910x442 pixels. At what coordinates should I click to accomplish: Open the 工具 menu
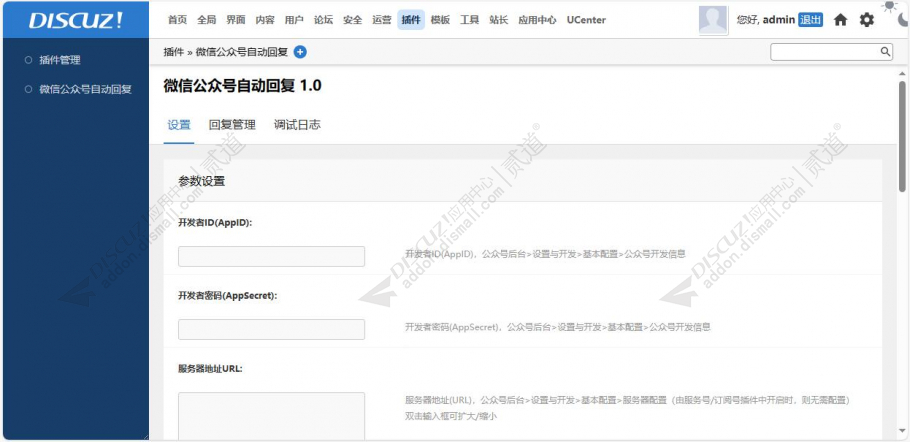point(470,20)
